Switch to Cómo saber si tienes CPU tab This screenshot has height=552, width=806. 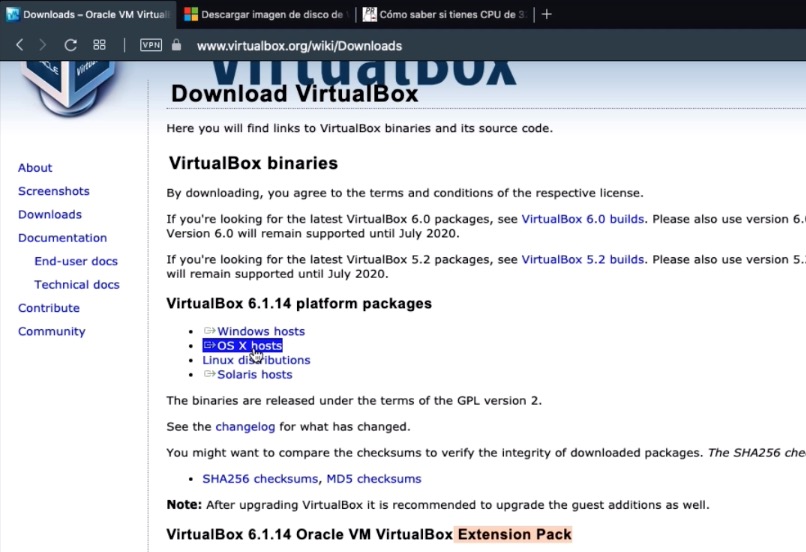(446, 14)
